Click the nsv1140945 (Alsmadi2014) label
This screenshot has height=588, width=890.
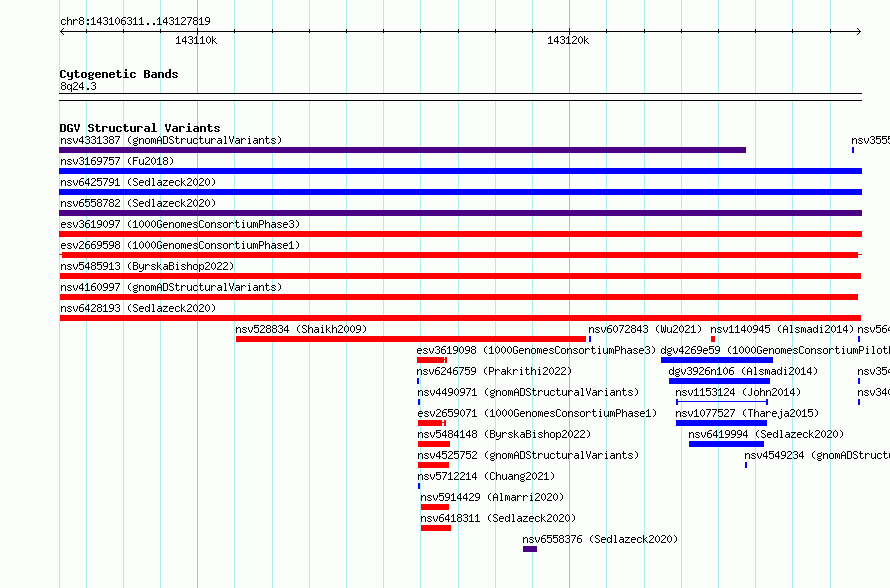click(x=782, y=329)
